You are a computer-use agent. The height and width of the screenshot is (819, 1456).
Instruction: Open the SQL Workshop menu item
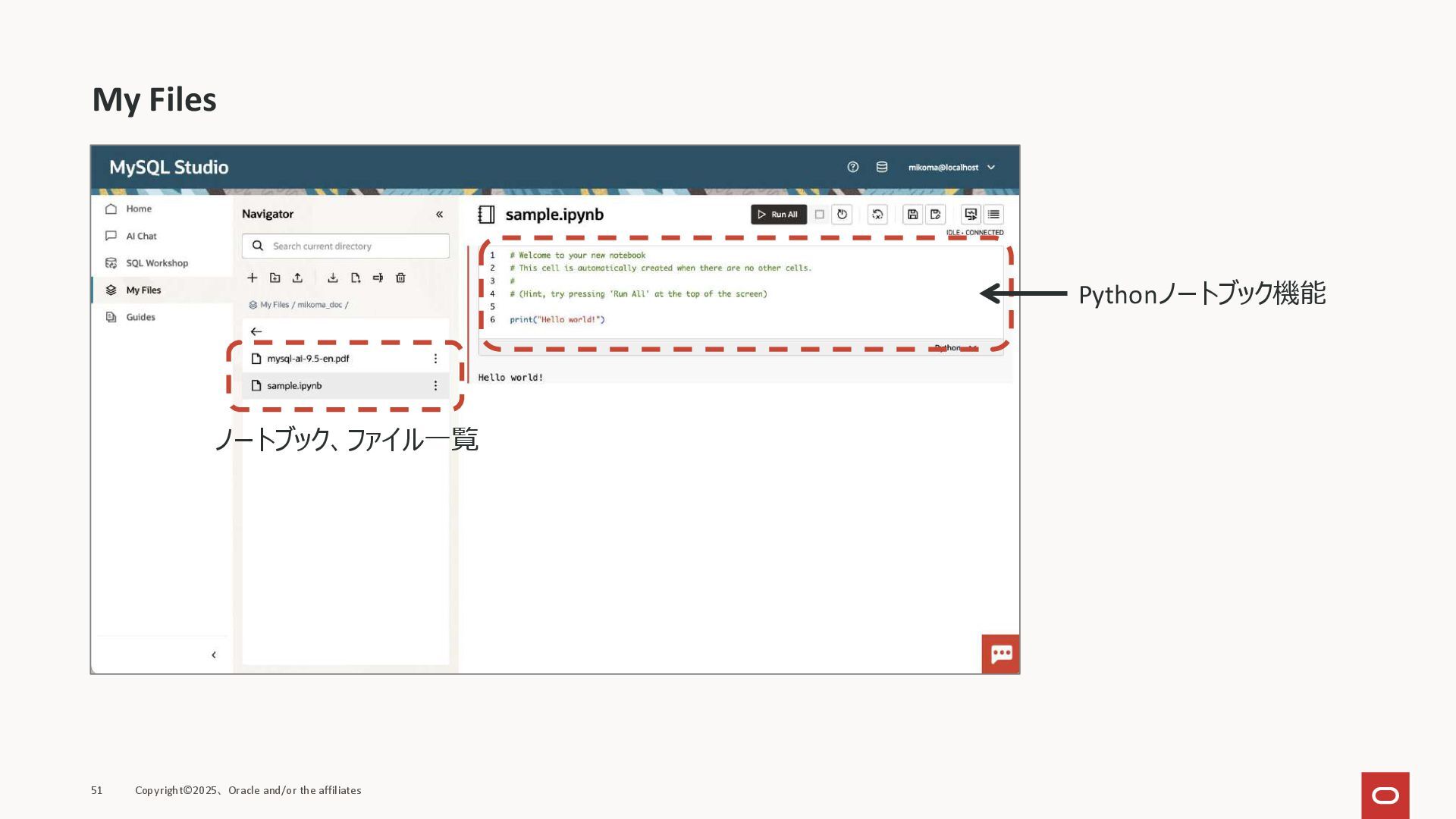click(156, 263)
